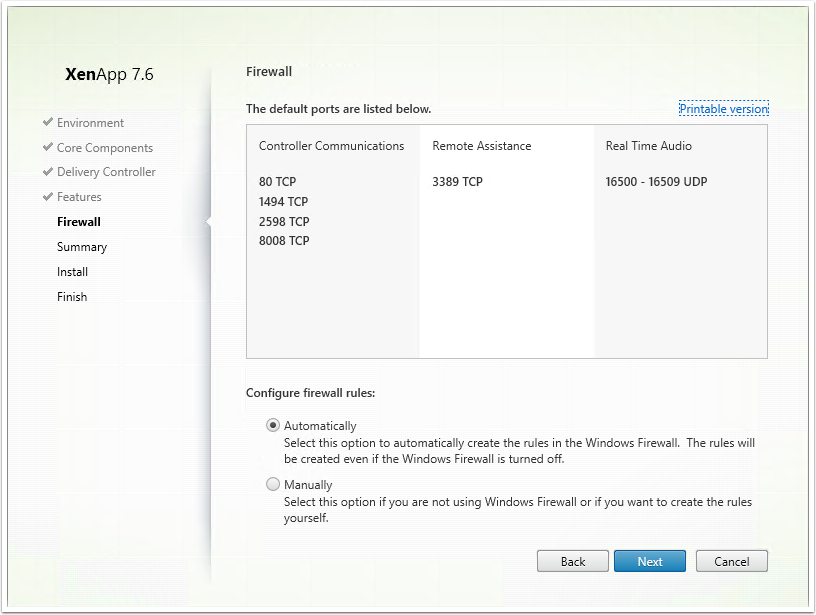Click the Manually option description text

pos(518,509)
